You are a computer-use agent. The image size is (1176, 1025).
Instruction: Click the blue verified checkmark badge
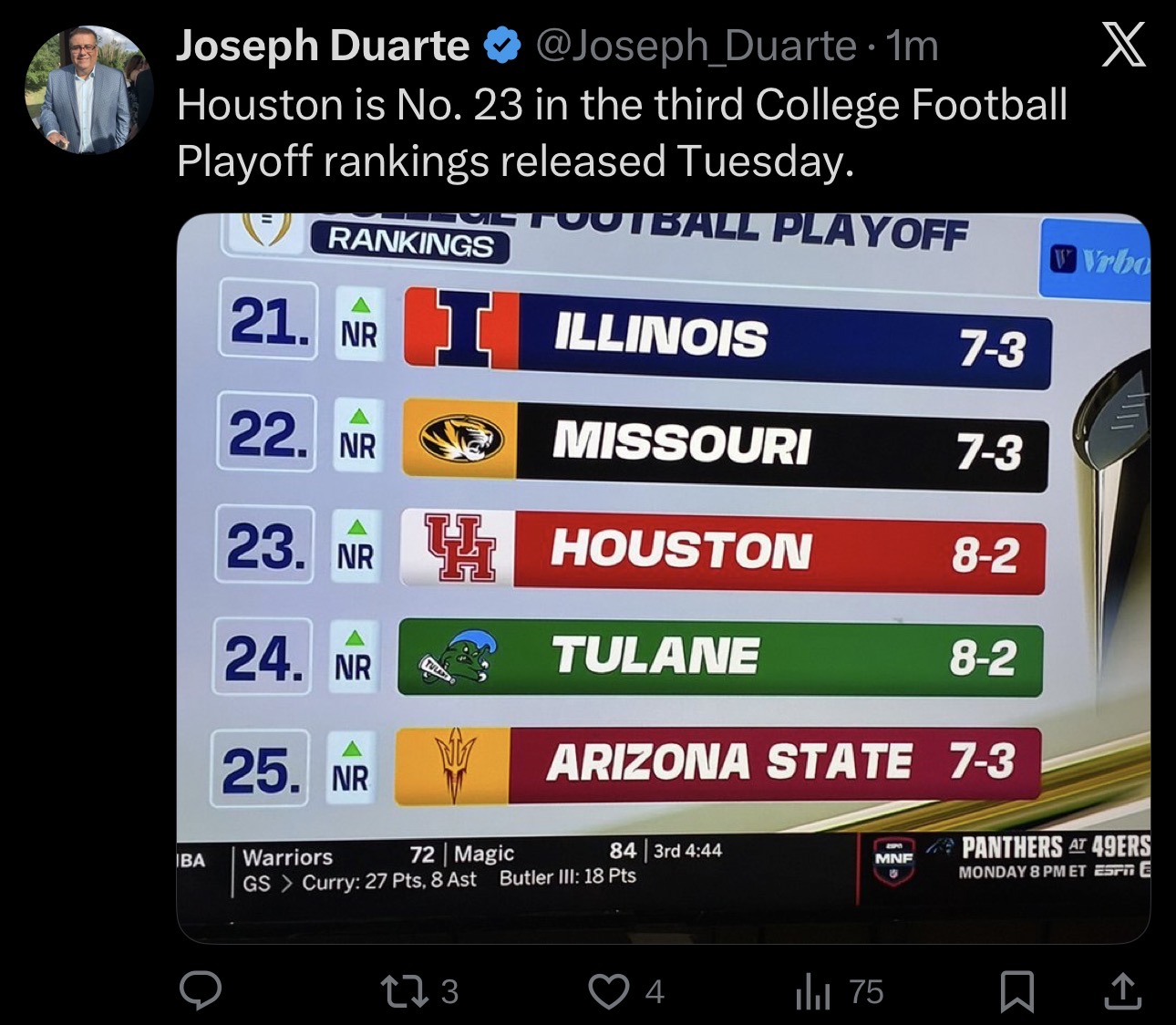501,46
